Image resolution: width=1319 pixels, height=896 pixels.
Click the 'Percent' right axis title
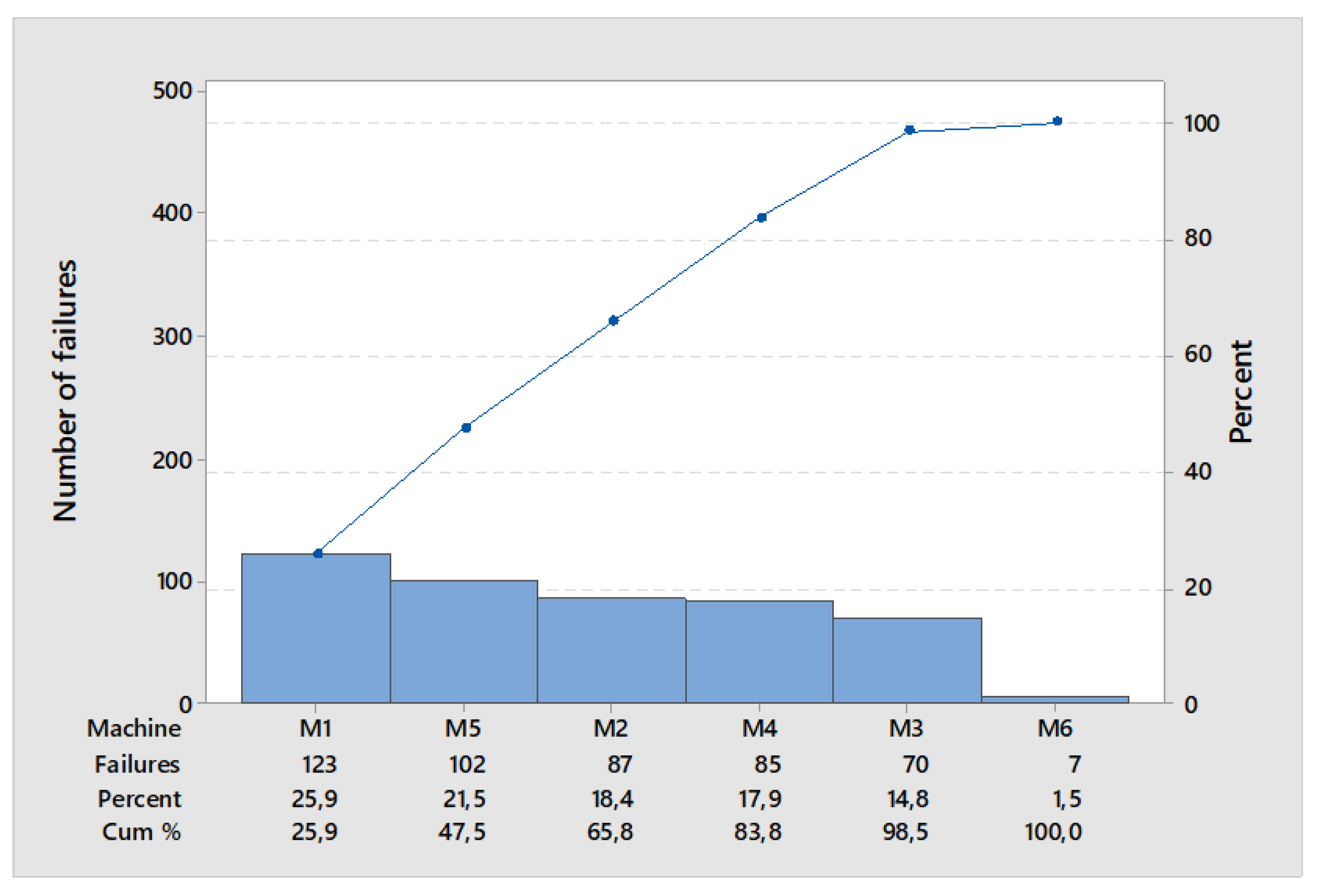click(x=1240, y=392)
